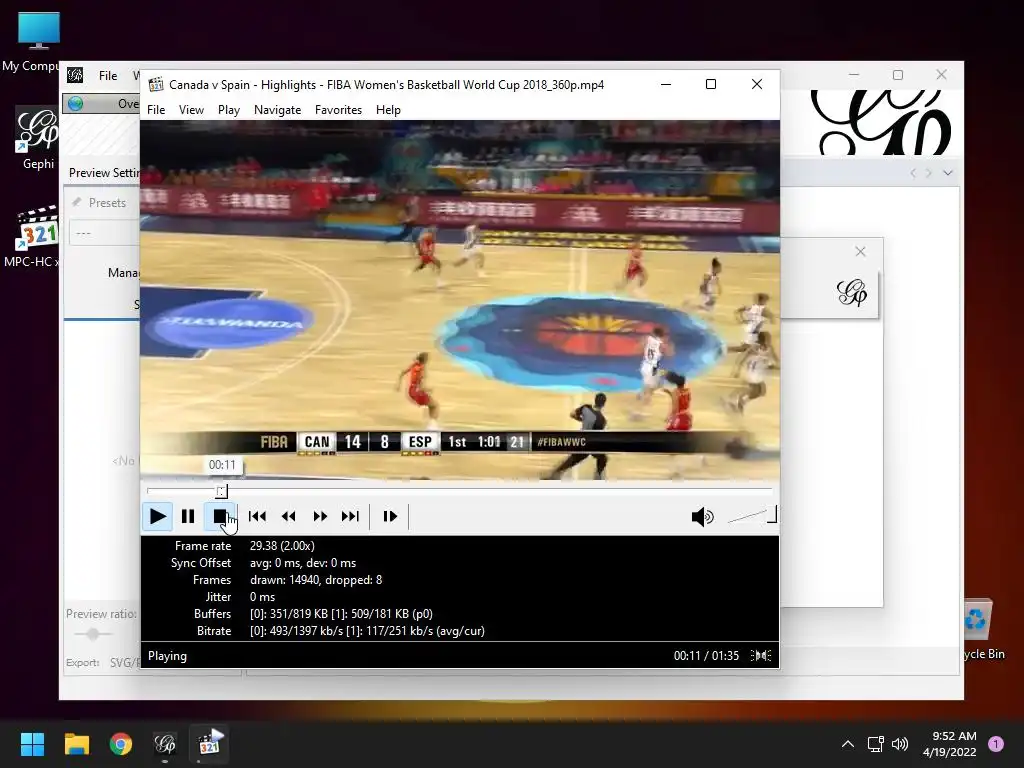Open File Explorer from taskbar
This screenshot has width=1024, height=768.
pyautogui.click(x=76, y=744)
